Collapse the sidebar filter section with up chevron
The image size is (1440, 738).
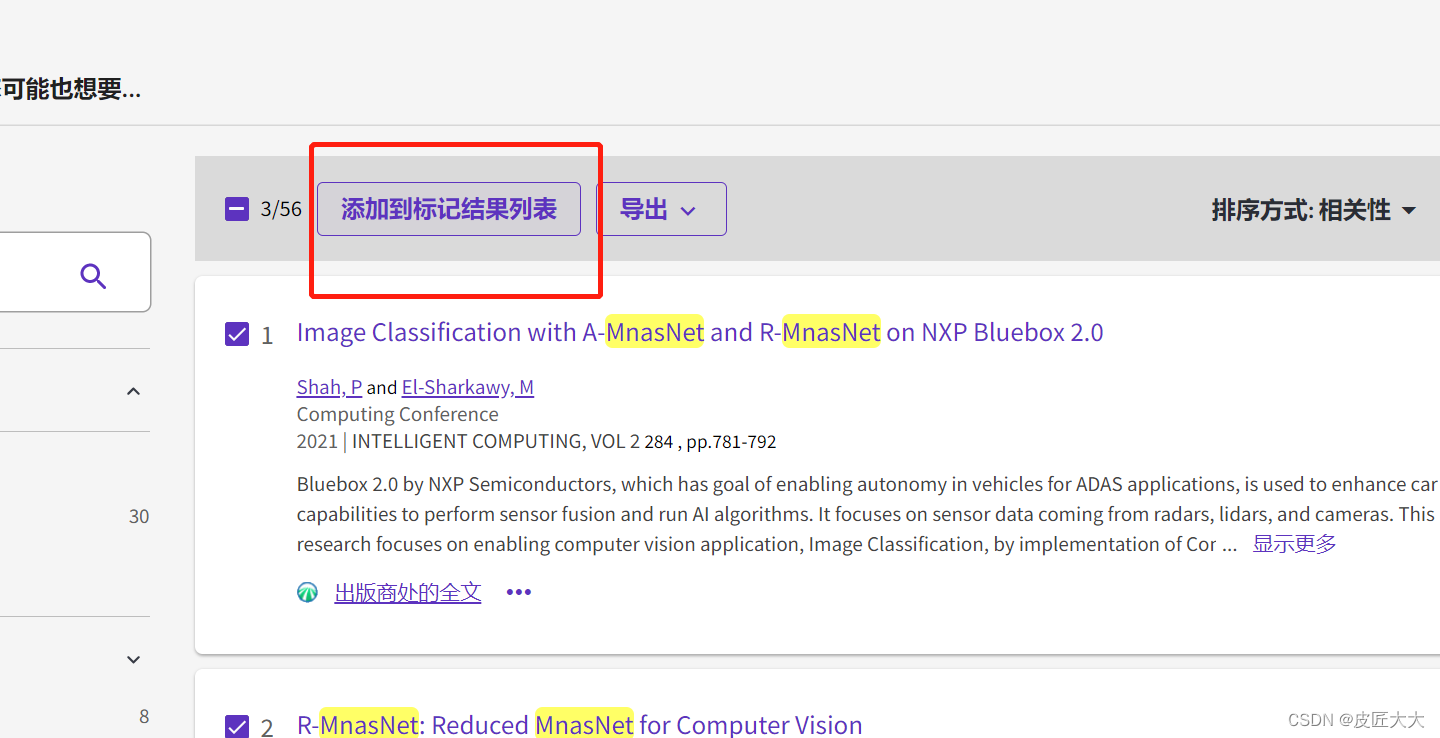click(x=133, y=390)
